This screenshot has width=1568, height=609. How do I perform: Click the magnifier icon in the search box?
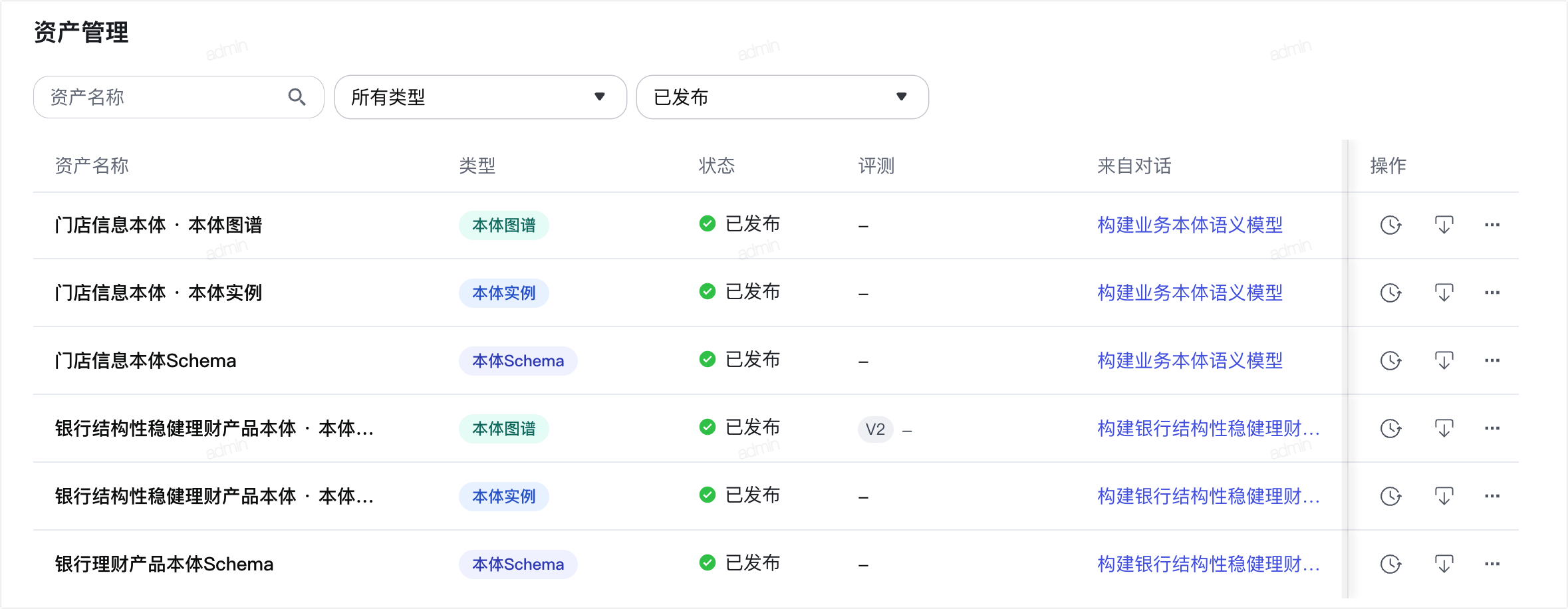tap(297, 97)
